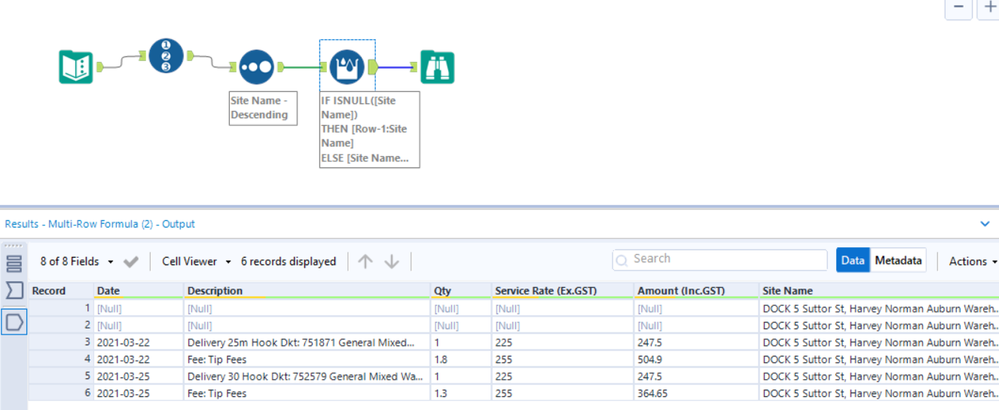Open the Actions dropdown
This screenshot has height=410, width=999.
pos(972,261)
